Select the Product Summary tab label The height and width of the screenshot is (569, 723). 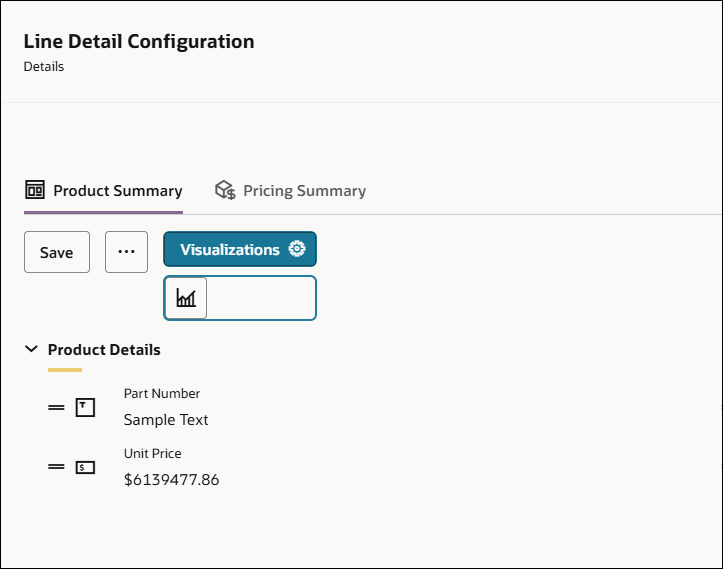pos(117,190)
